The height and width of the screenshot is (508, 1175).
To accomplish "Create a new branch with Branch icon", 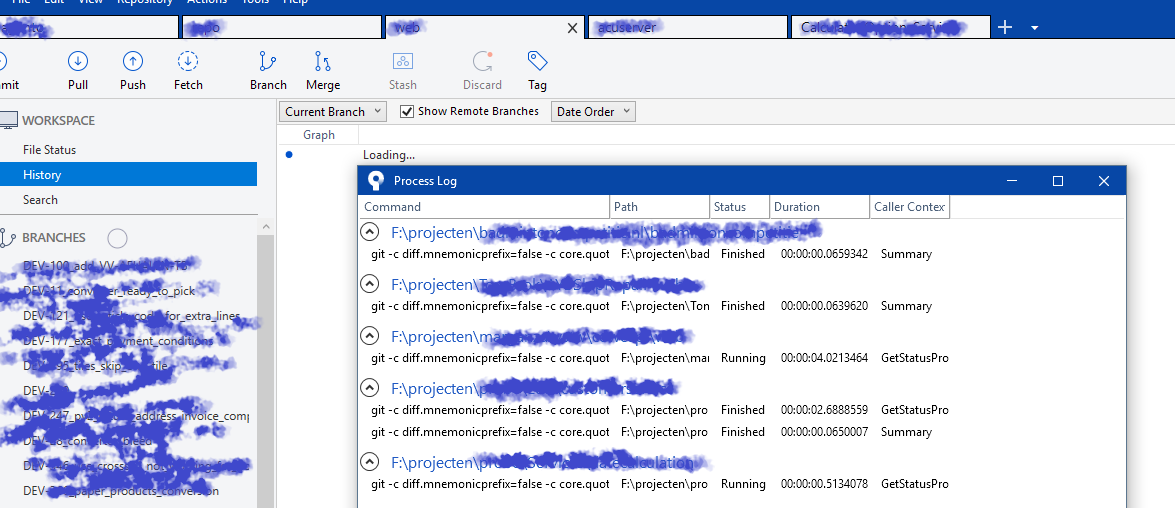I will pos(268,61).
